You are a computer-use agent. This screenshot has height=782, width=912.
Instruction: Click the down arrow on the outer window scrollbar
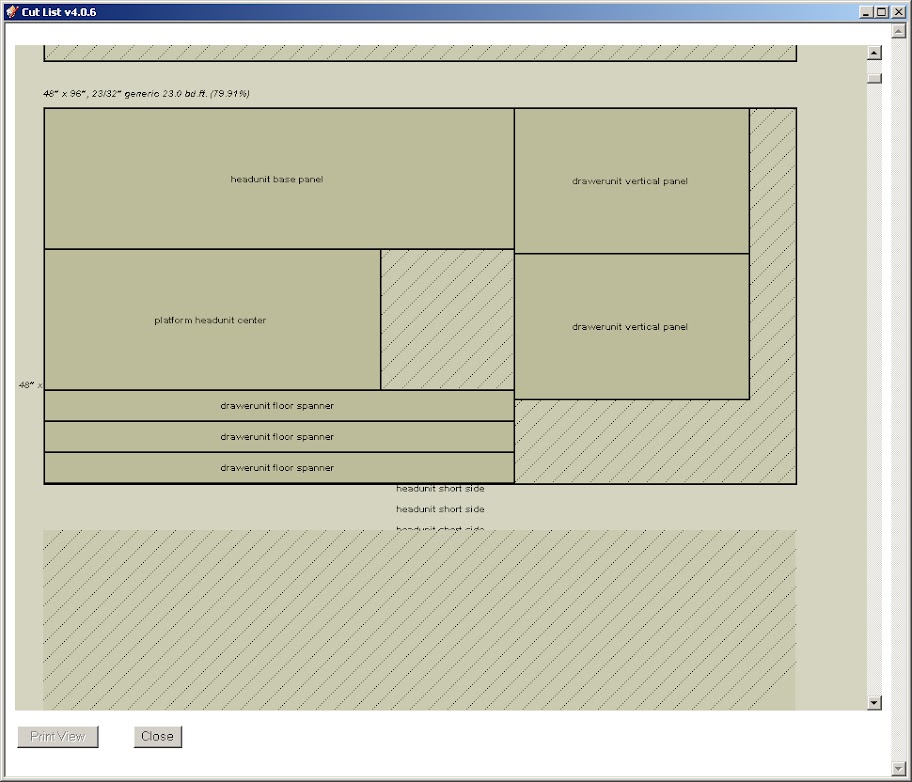(x=897, y=767)
